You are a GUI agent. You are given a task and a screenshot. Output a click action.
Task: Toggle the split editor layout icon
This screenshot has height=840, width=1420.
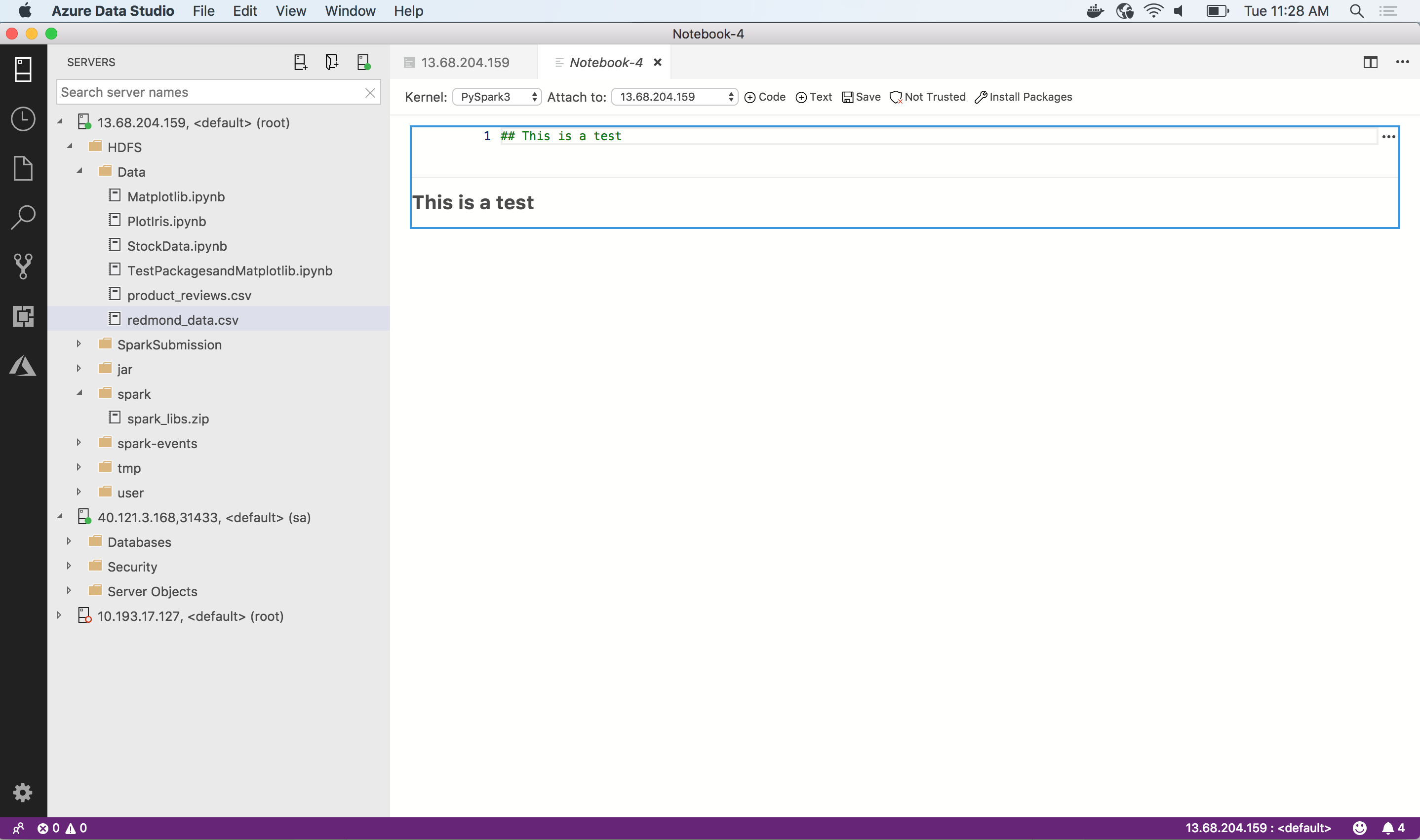tap(1370, 62)
